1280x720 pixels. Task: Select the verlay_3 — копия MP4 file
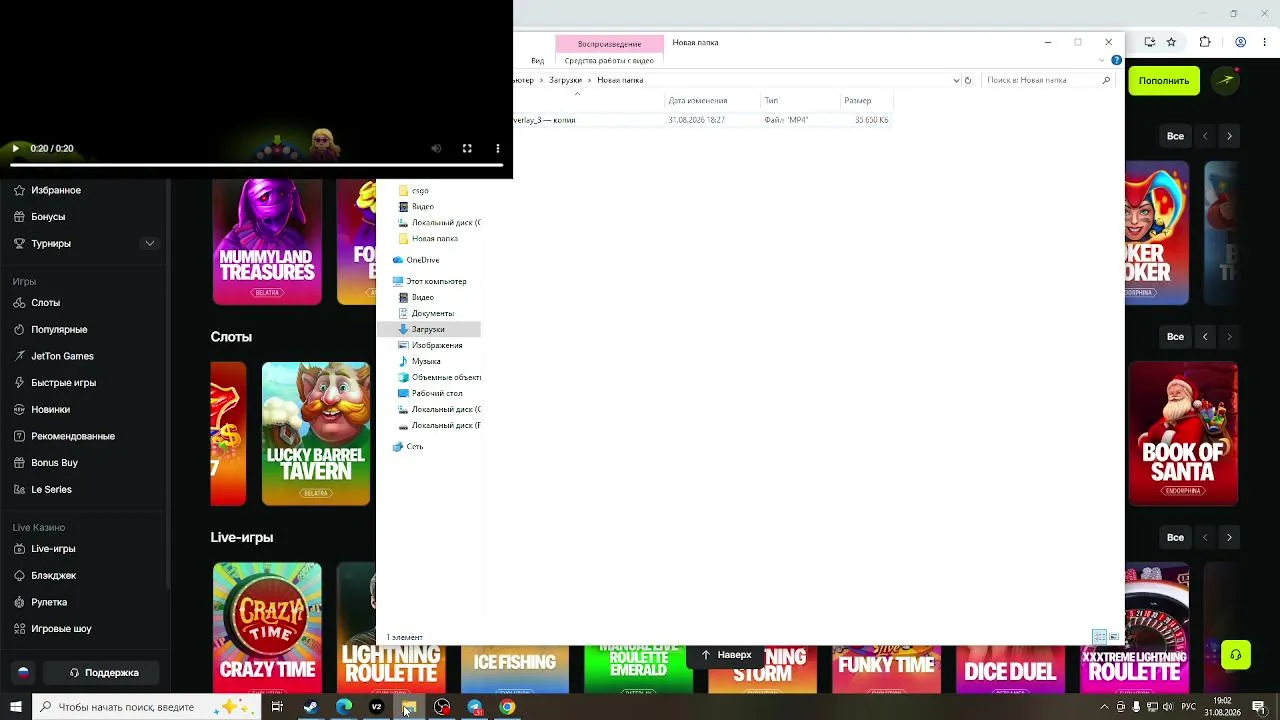701,120
